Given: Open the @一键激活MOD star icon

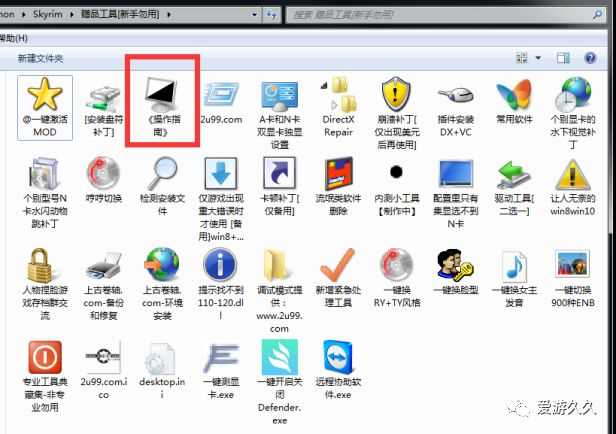Looking at the screenshot, I should tap(44, 93).
